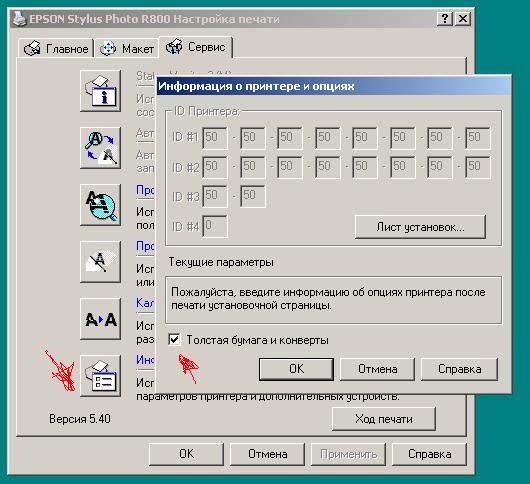Click the ID #4 field
The width and height of the screenshot is (530, 484).
(215, 226)
